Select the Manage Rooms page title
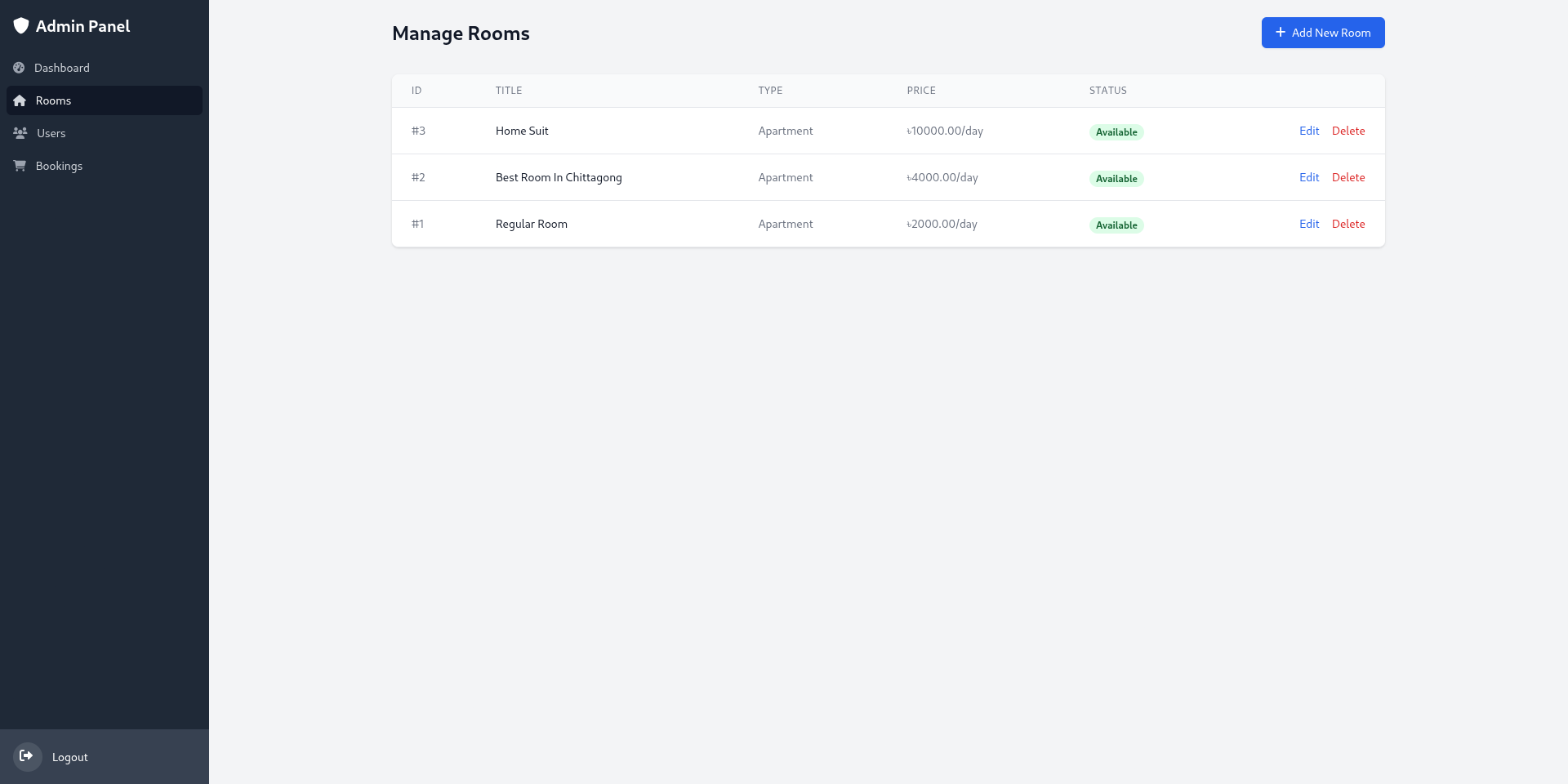1568x784 pixels. click(460, 33)
